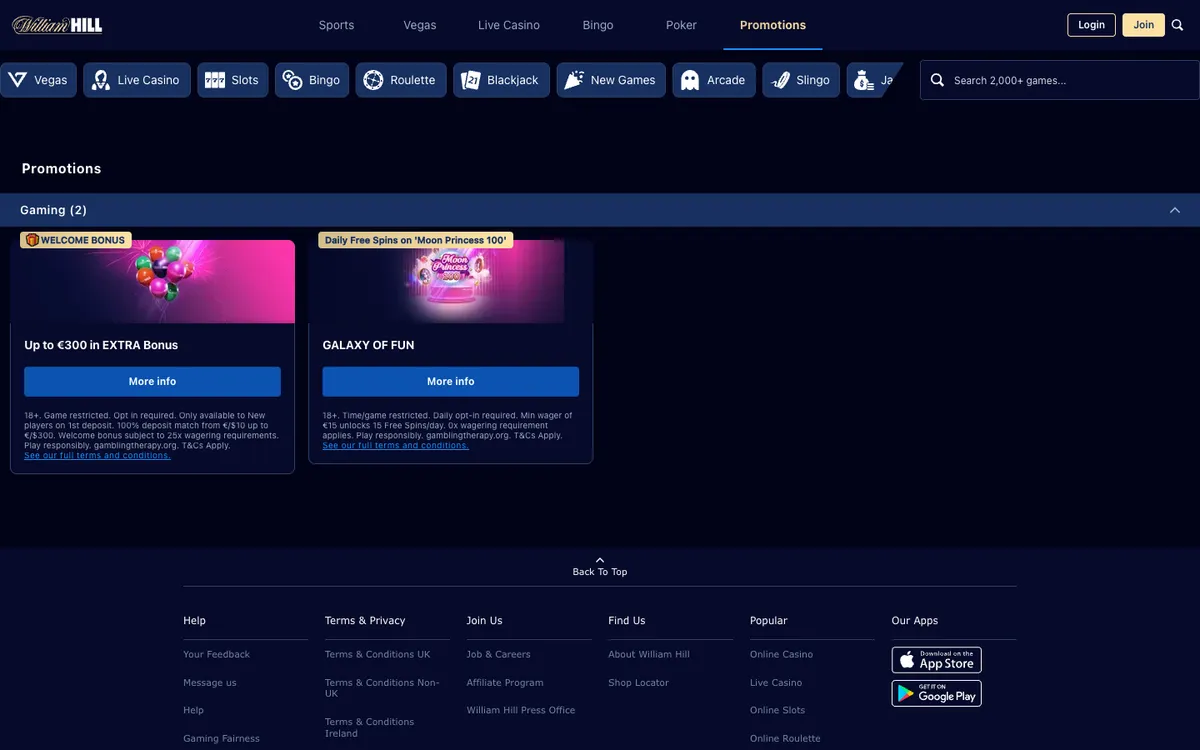Click the Blackjack cards icon

(x=471, y=80)
